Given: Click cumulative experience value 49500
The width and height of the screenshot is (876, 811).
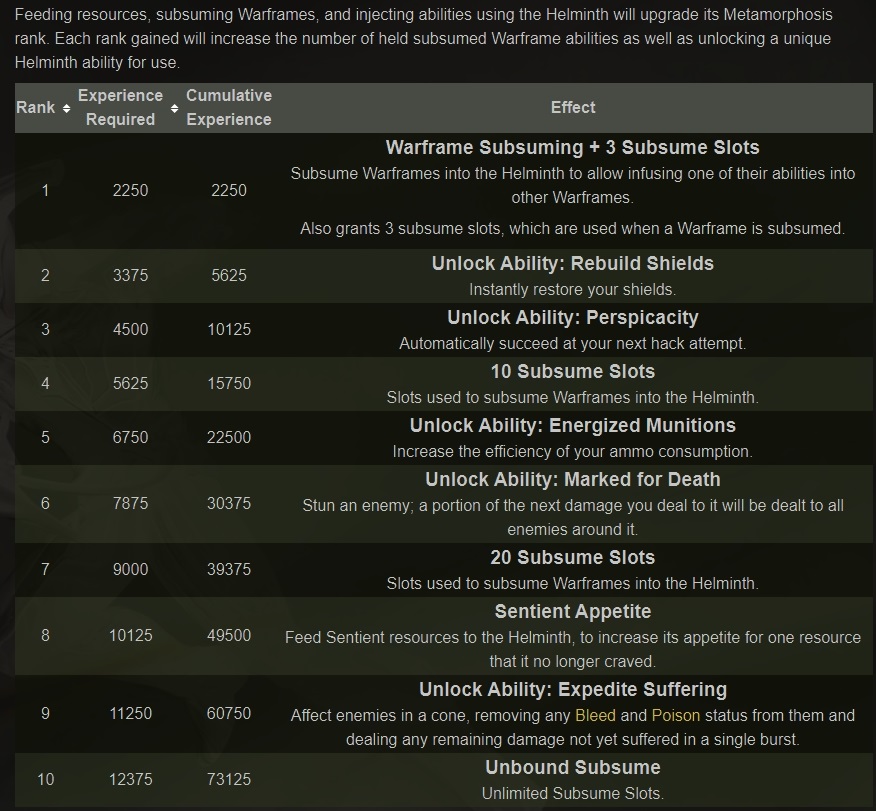Looking at the screenshot, I should (x=229, y=636).
